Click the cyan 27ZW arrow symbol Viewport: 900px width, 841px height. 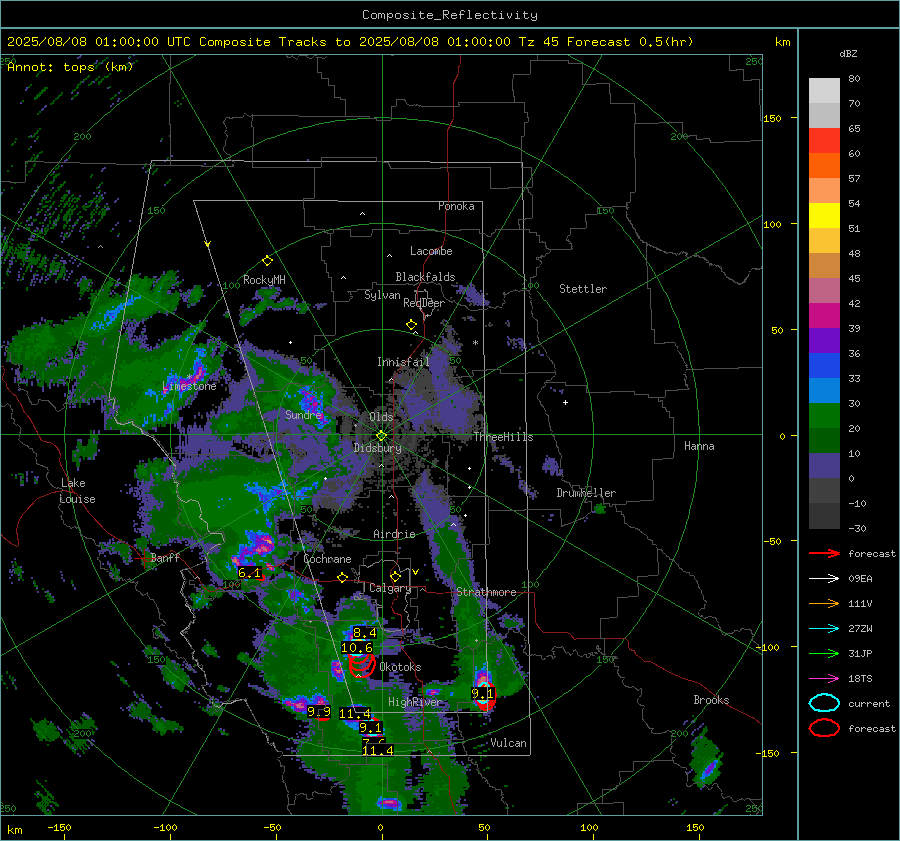click(x=824, y=629)
